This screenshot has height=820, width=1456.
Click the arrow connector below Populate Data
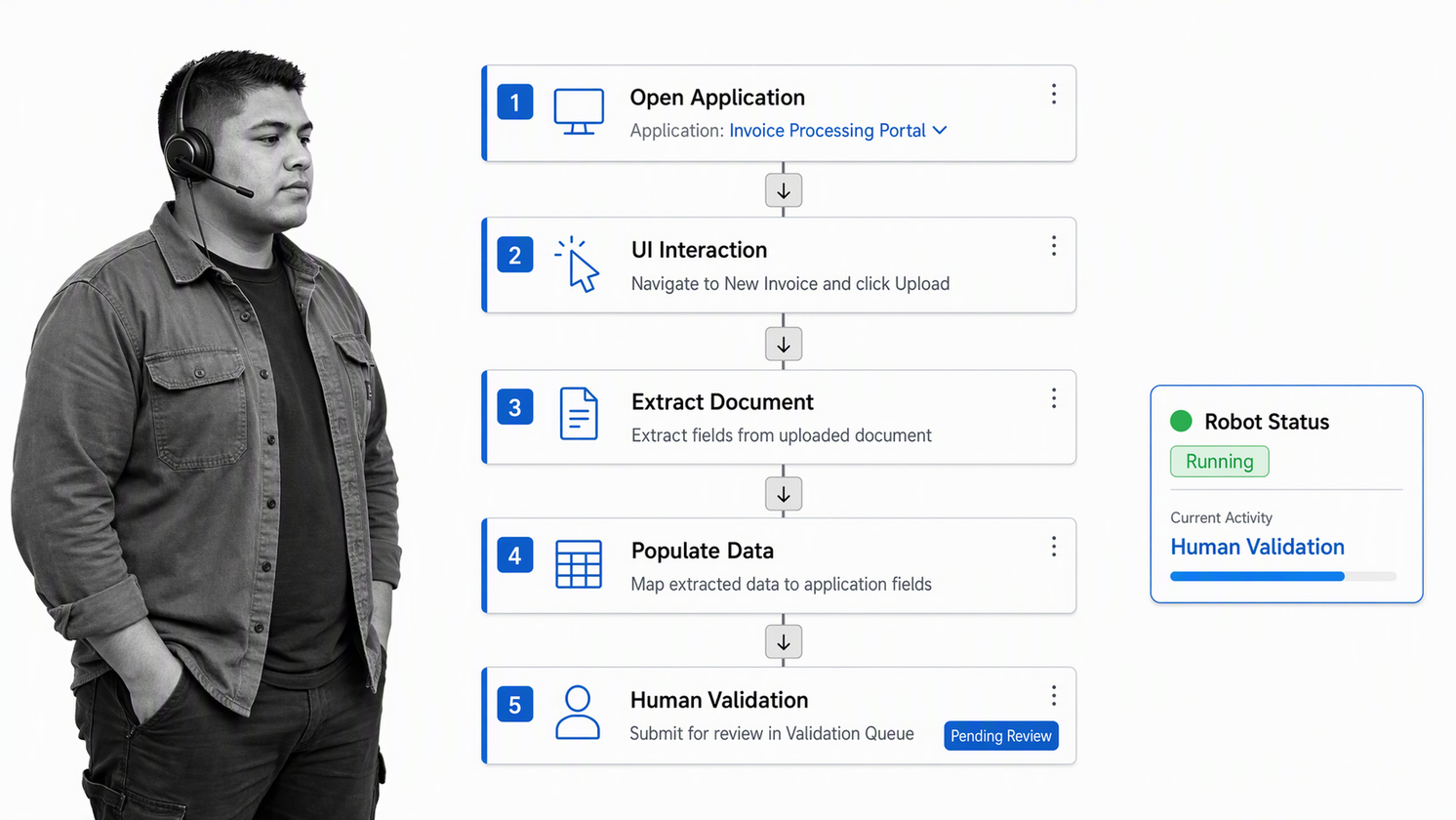(784, 642)
